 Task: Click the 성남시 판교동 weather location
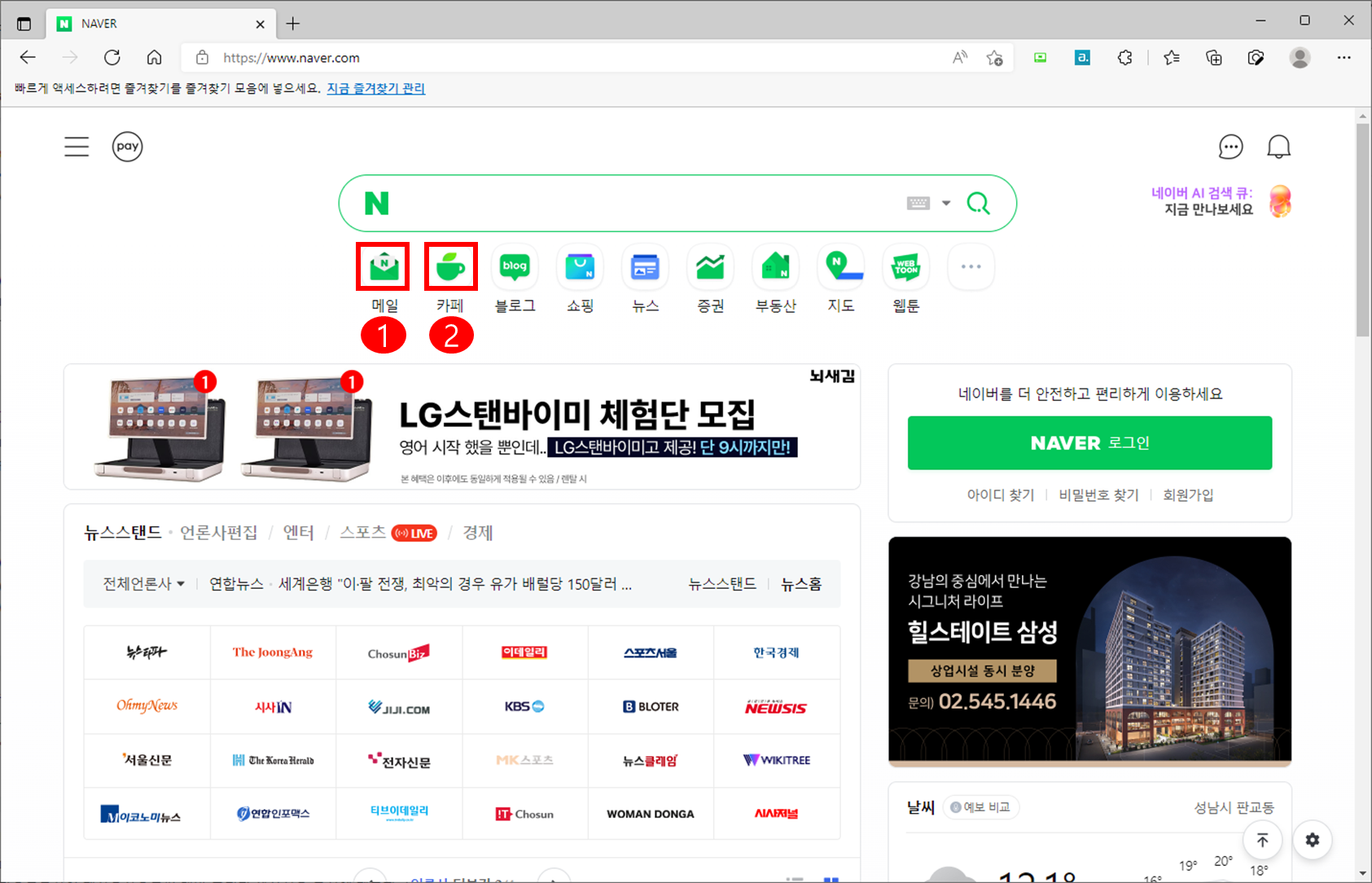click(x=1234, y=807)
